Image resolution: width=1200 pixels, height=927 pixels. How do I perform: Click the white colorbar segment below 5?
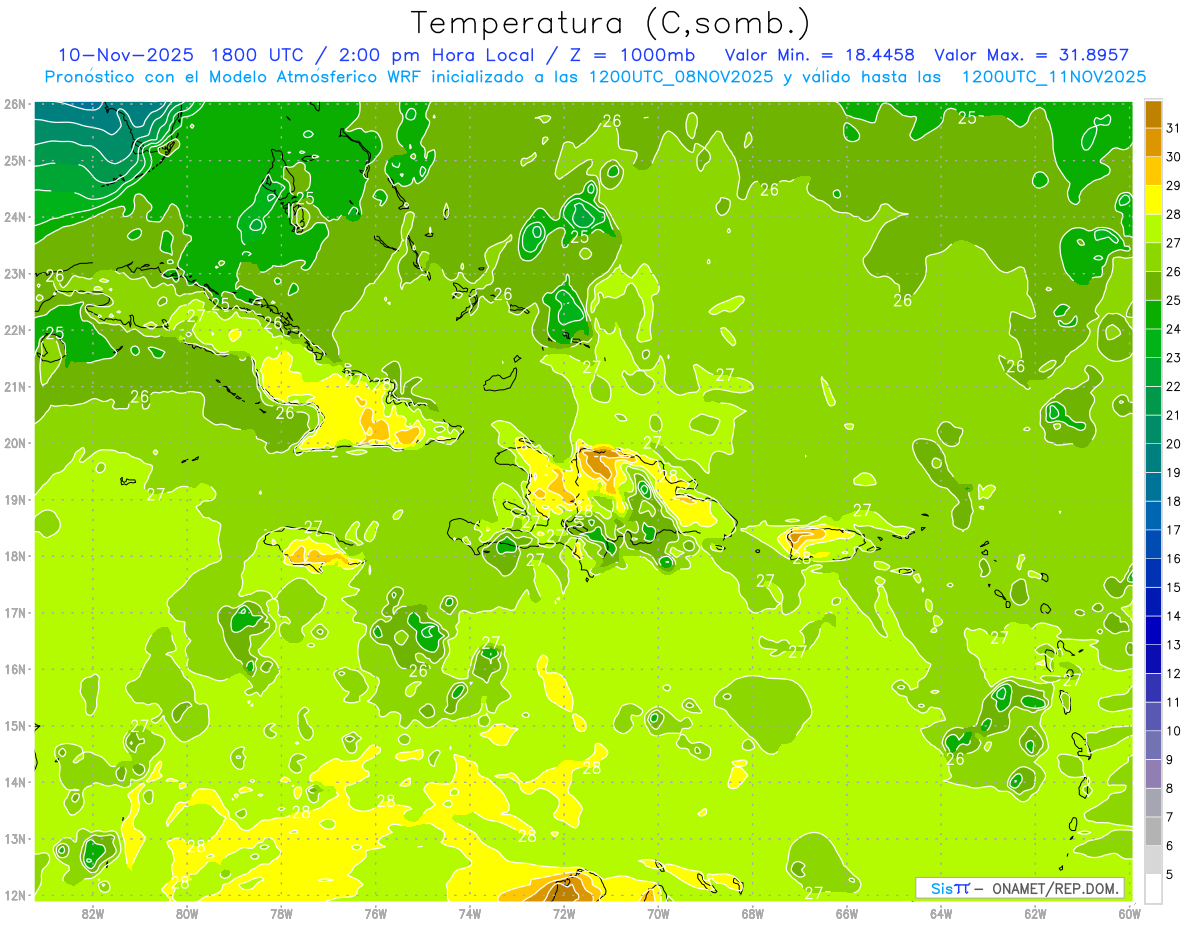pos(1153,888)
